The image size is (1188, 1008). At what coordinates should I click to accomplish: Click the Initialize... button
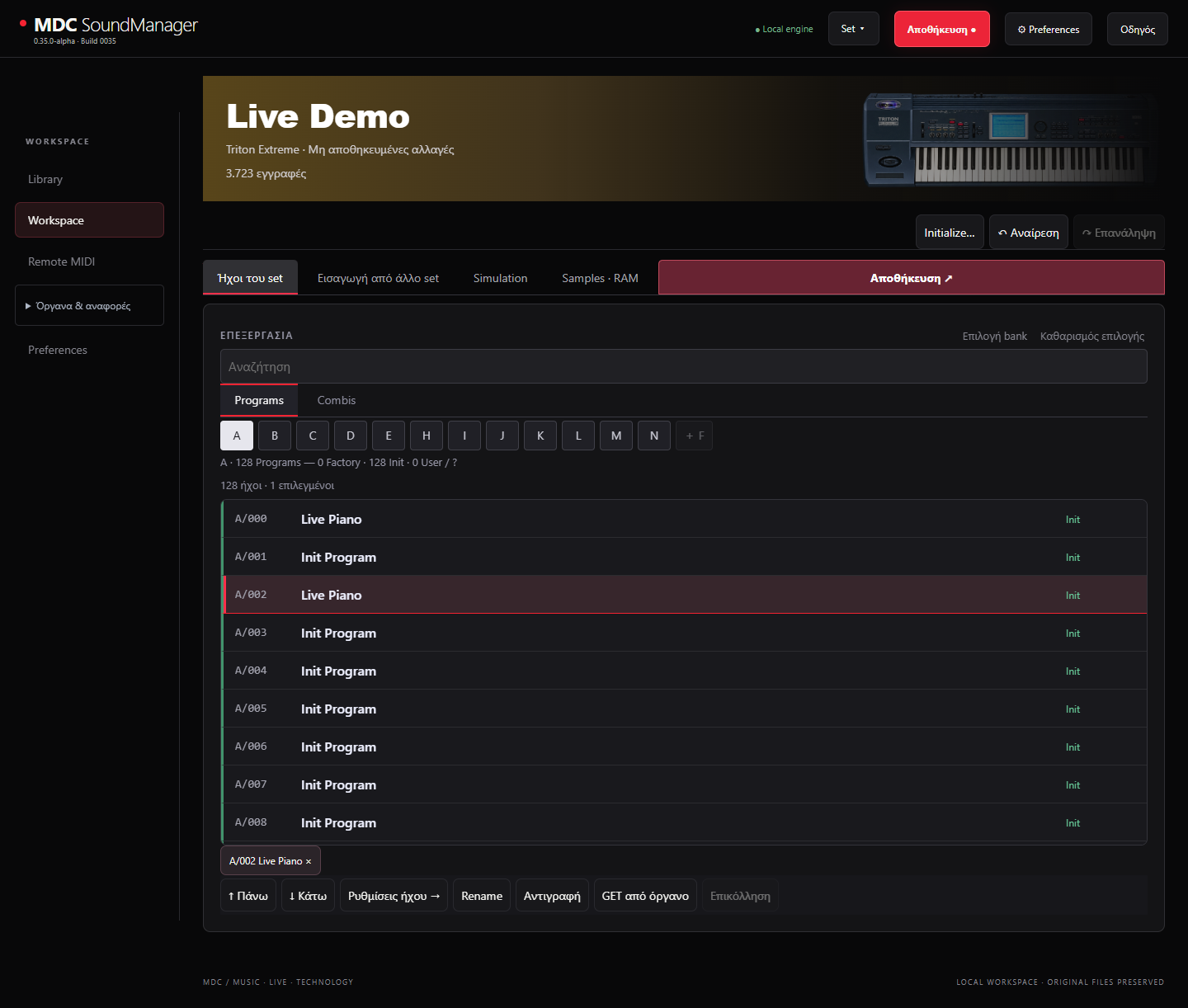(950, 233)
